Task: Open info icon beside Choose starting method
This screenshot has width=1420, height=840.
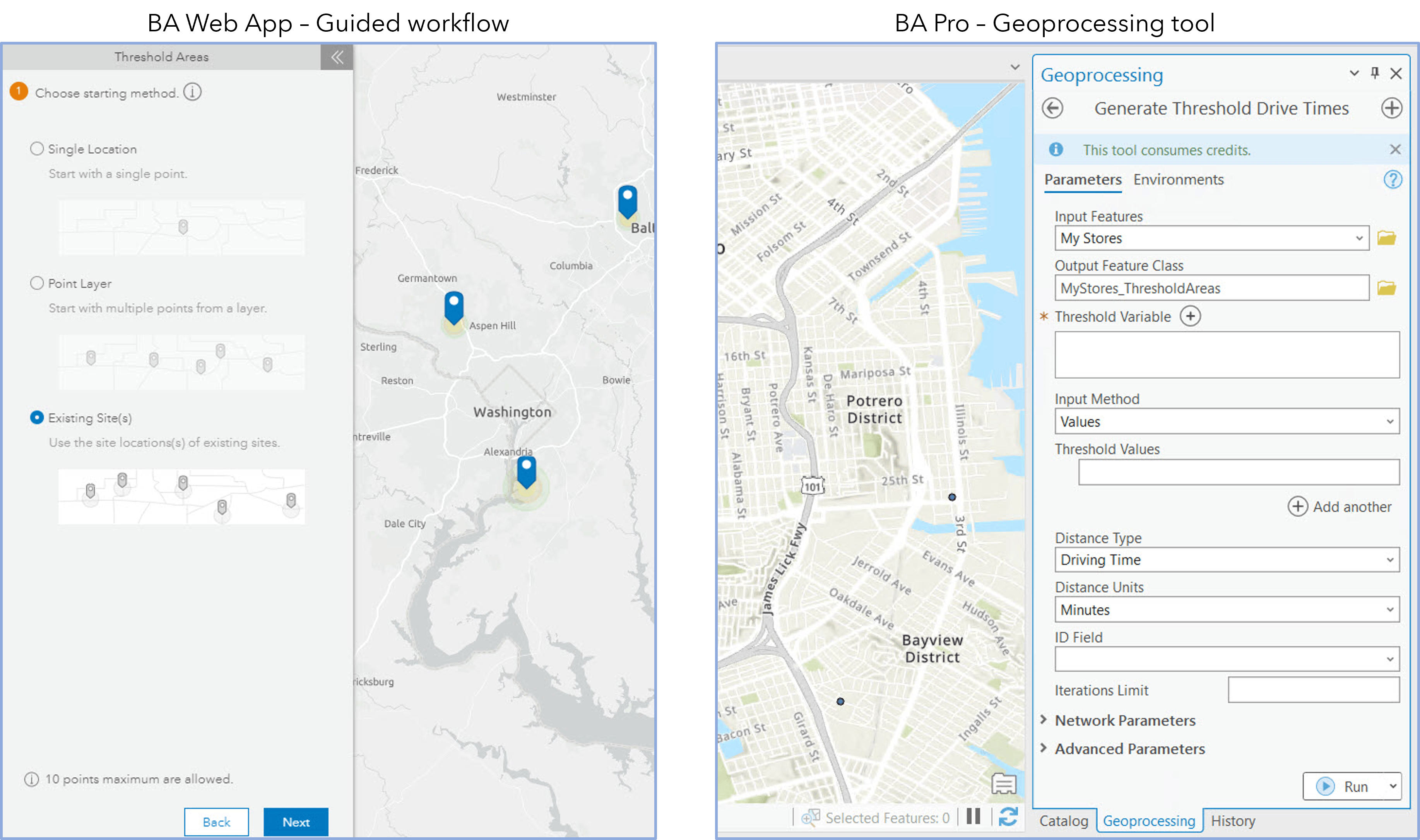Action: click(192, 92)
